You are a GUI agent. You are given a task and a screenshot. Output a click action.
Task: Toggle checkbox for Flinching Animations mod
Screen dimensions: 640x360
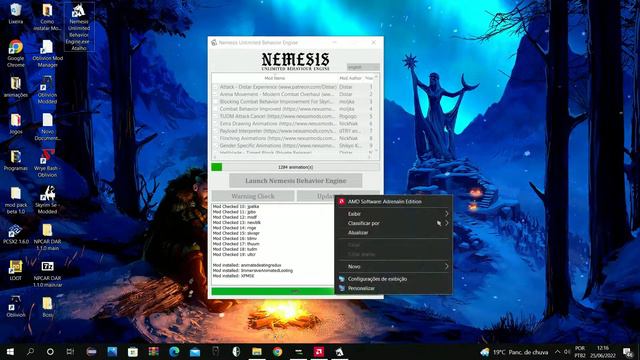pos(216,138)
